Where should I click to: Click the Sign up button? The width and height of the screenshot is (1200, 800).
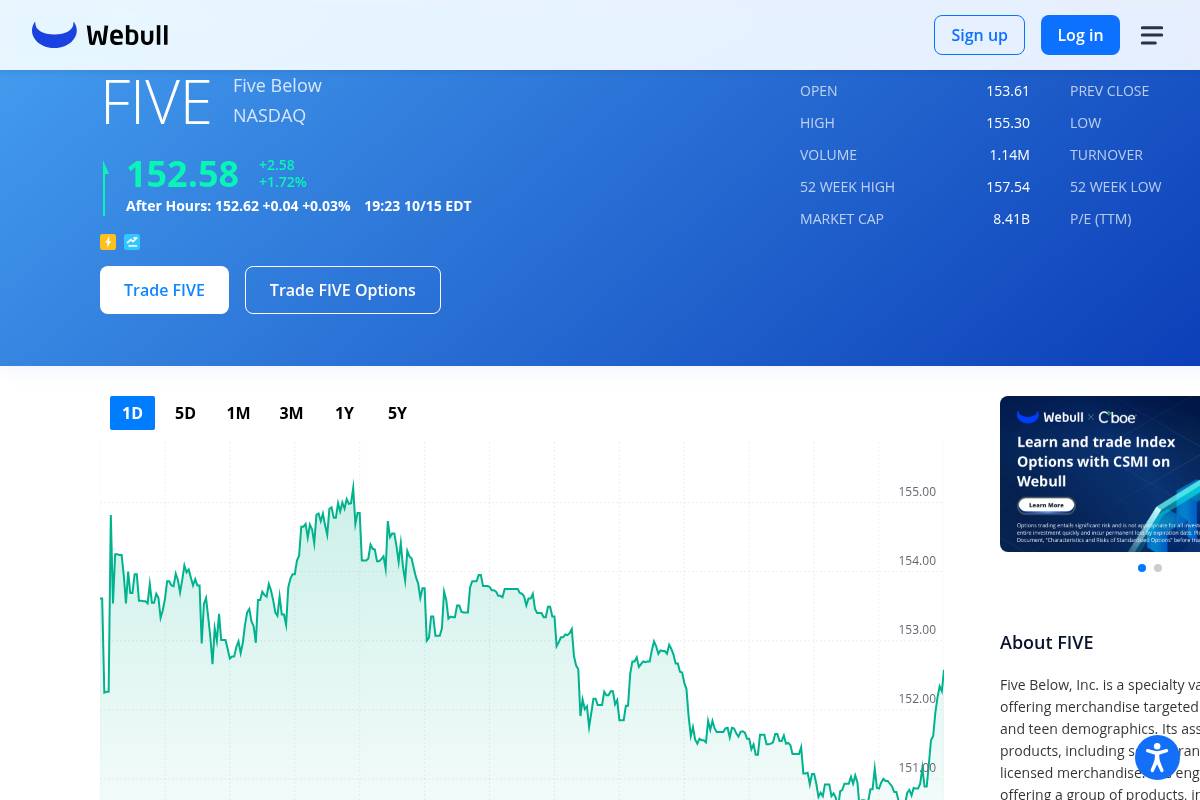point(979,35)
